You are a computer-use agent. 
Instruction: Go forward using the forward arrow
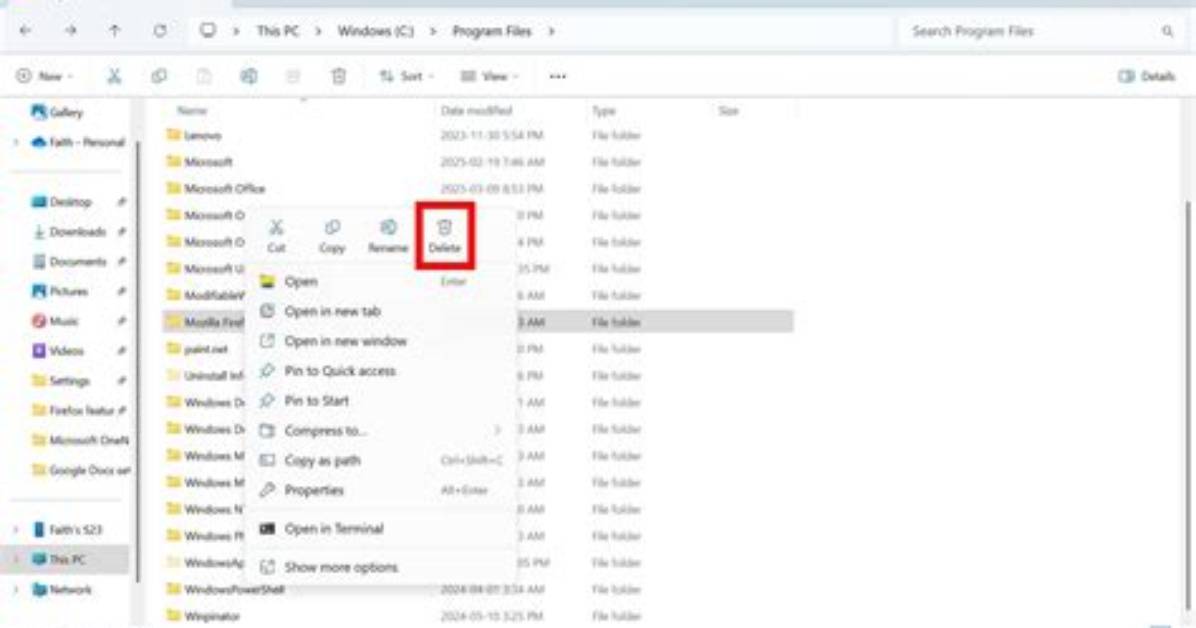(x=70, y=31)
